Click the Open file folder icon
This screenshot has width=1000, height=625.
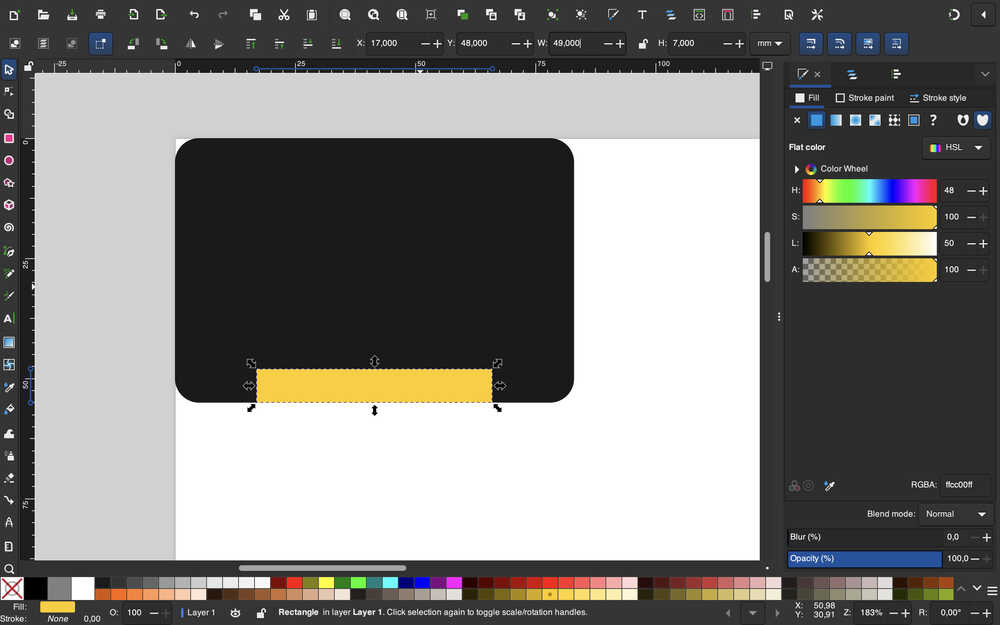[x=43, y=15]
